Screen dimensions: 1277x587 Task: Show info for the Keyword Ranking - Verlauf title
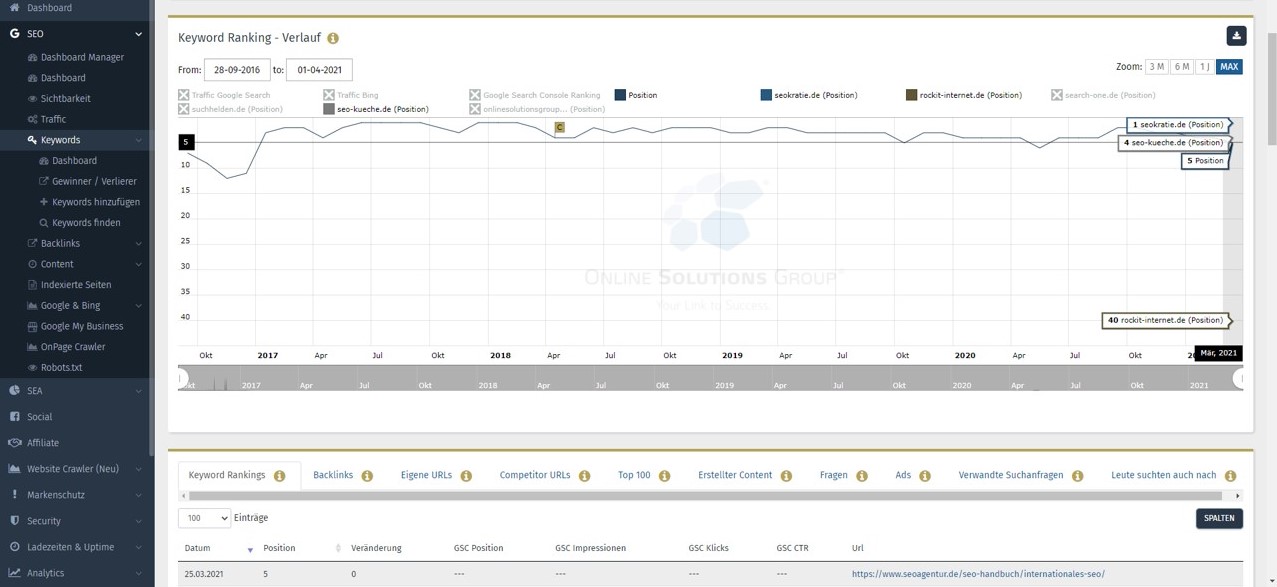click(333, 38)
